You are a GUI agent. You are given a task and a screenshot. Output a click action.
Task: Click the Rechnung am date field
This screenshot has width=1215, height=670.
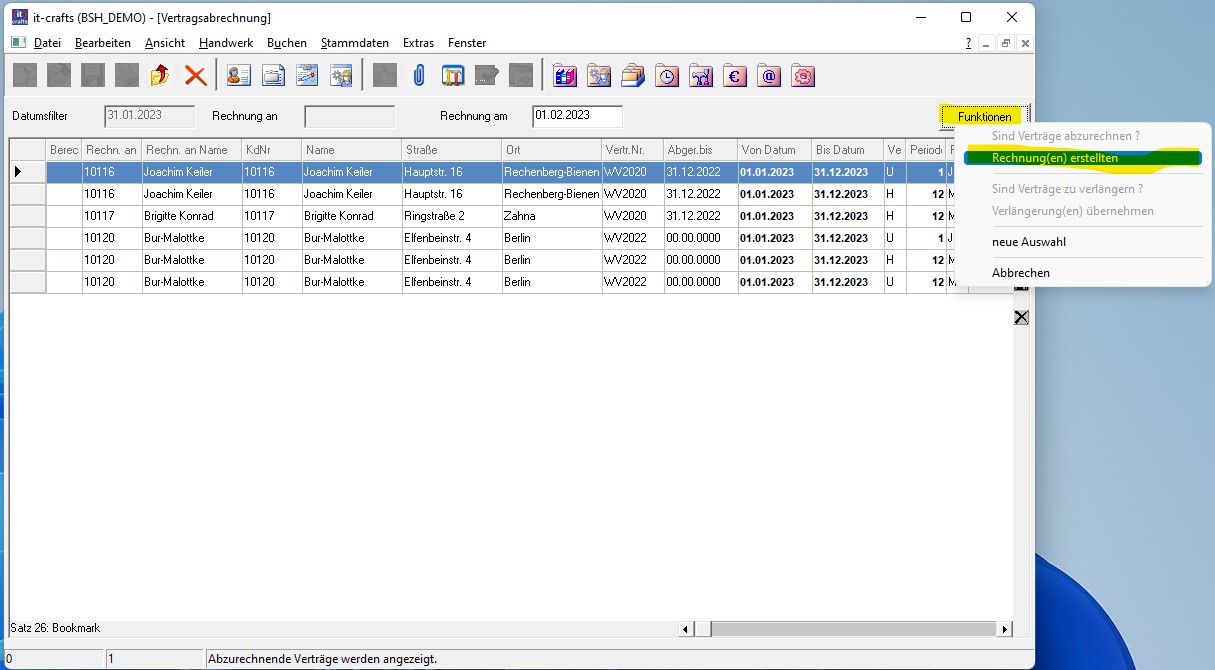coord(577,116)
